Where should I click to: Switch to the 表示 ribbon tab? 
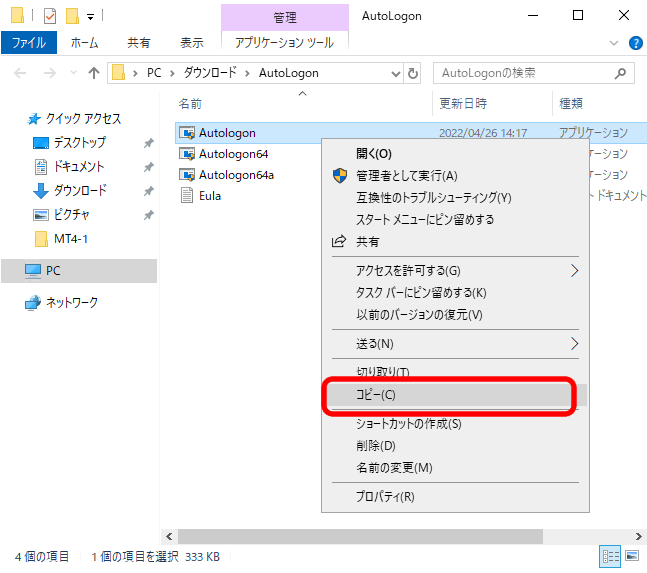192,42
